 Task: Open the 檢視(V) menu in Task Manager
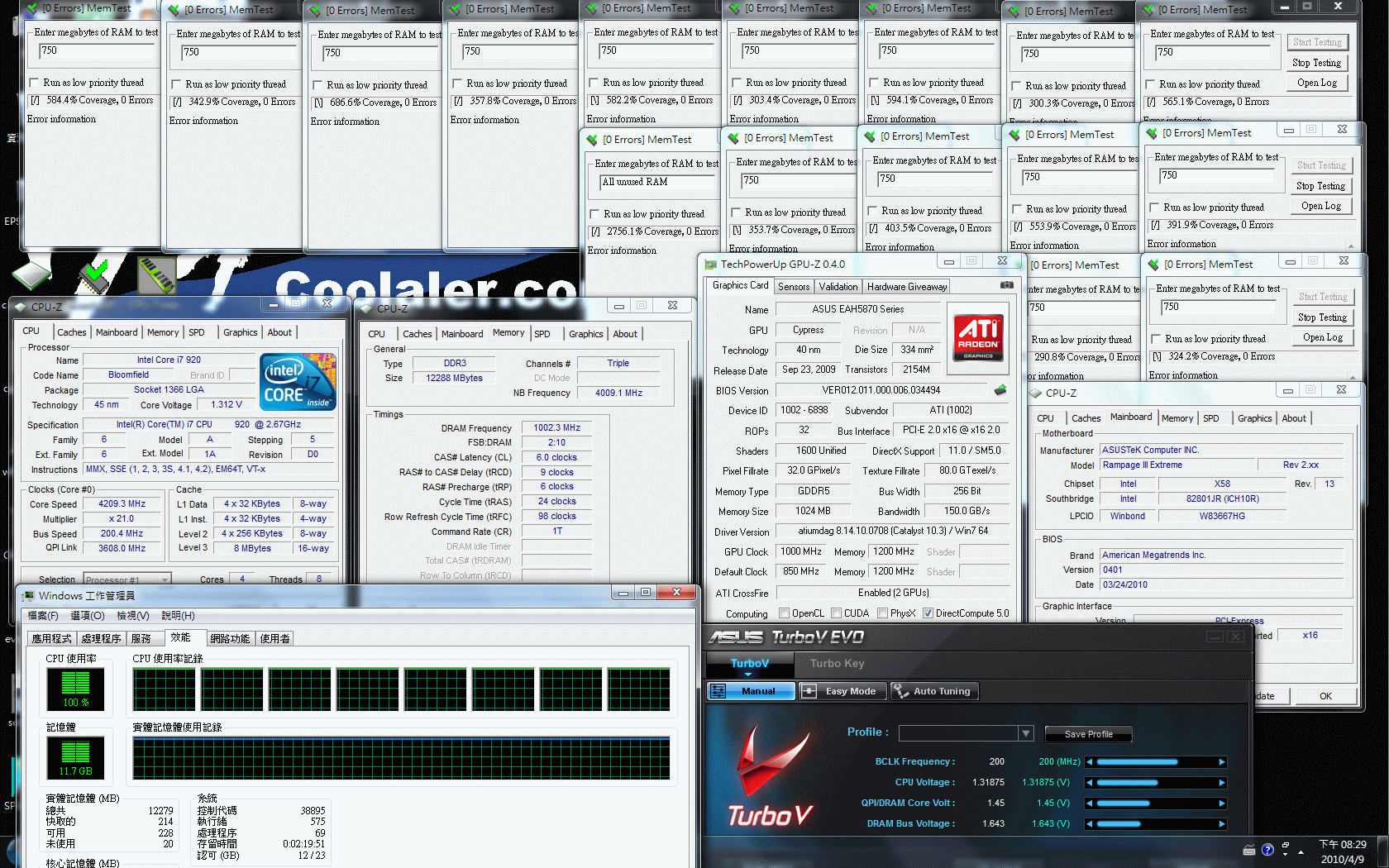pyautogui.click(x=132, y=615)
